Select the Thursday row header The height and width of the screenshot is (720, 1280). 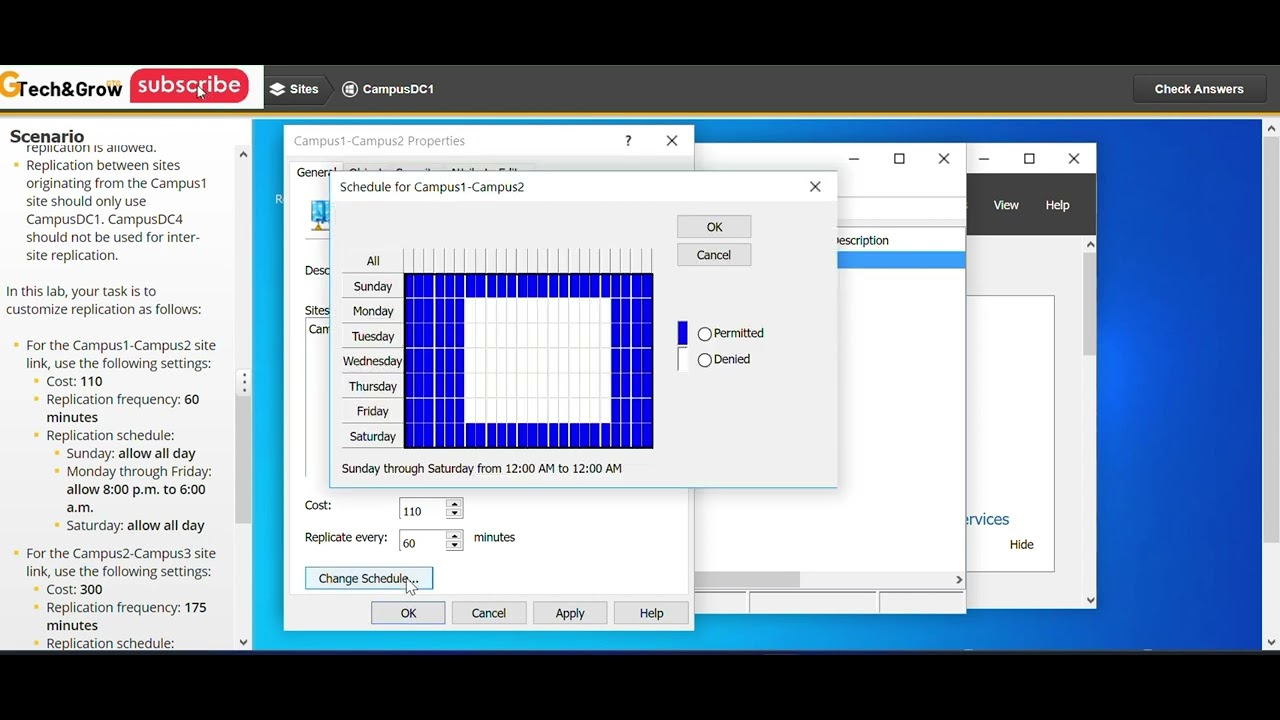pos(373,386)
